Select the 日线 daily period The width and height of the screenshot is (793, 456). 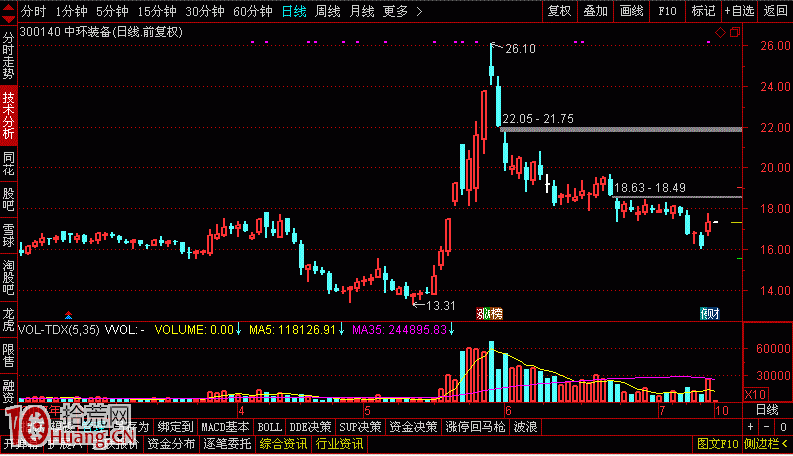click(x=294, y=11)
